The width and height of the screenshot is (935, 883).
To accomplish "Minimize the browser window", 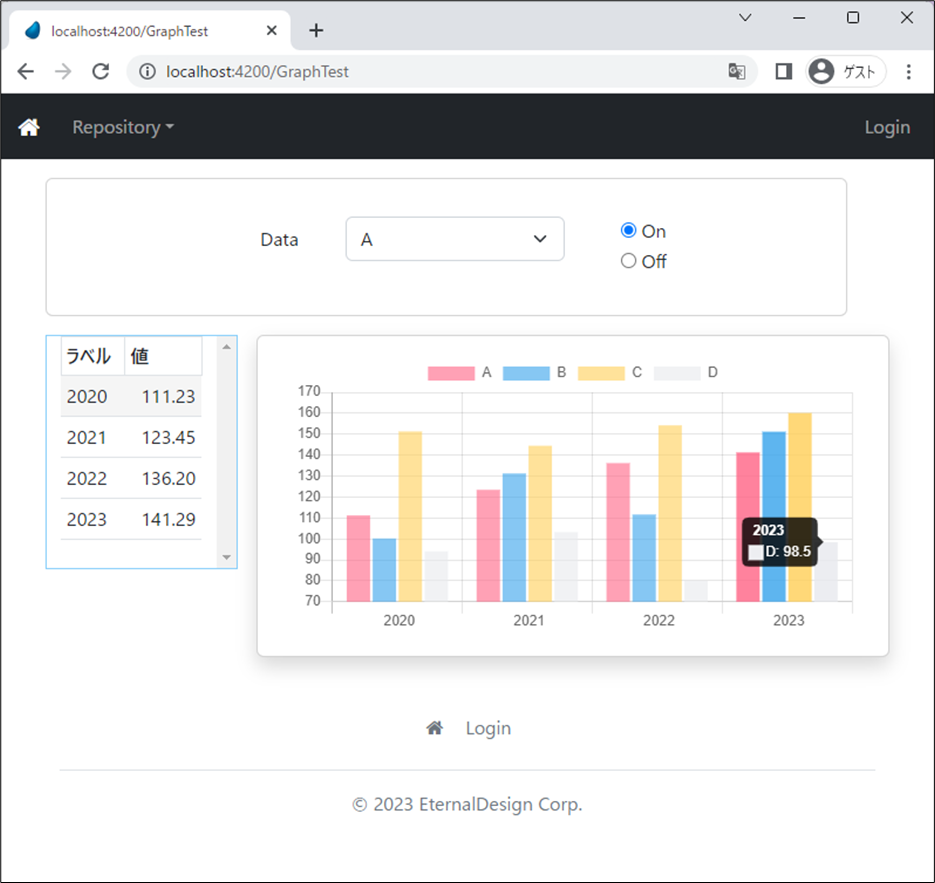I will [799, 18].
